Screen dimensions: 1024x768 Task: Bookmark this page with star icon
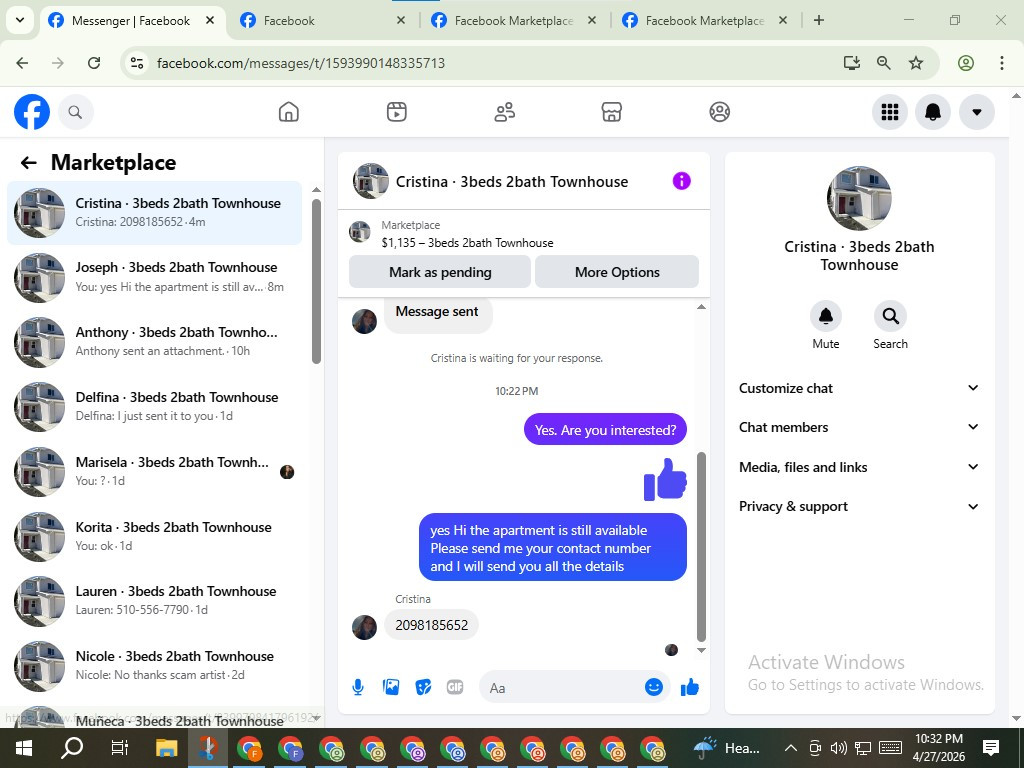(916, 63)
